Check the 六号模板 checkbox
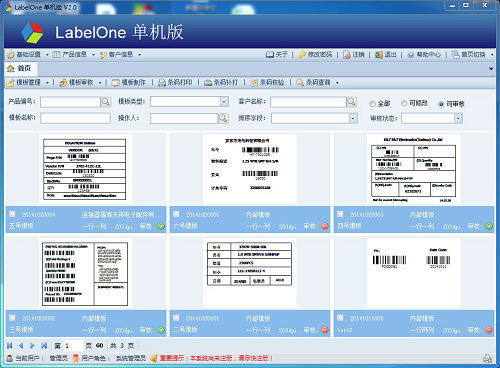This screenshot has height=368, width=500. click(176, 214)
